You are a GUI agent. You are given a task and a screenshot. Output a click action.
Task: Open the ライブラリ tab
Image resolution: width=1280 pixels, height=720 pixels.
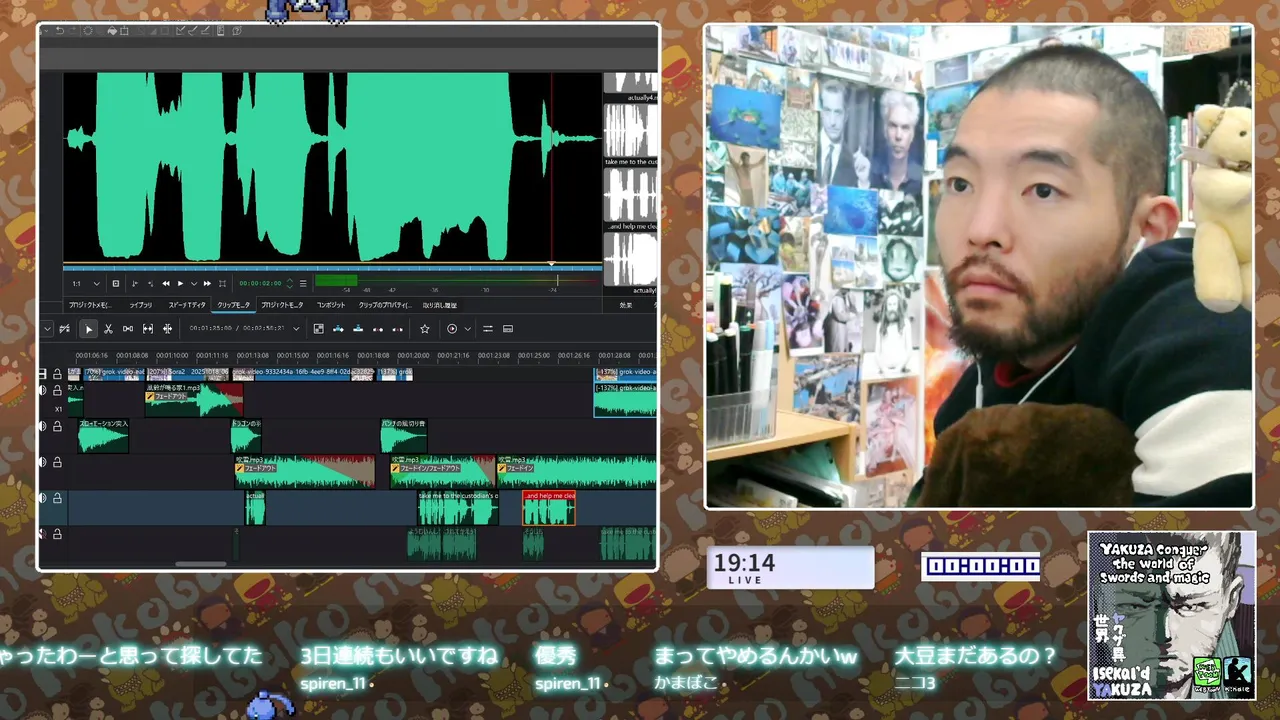[x=141, y=305]
